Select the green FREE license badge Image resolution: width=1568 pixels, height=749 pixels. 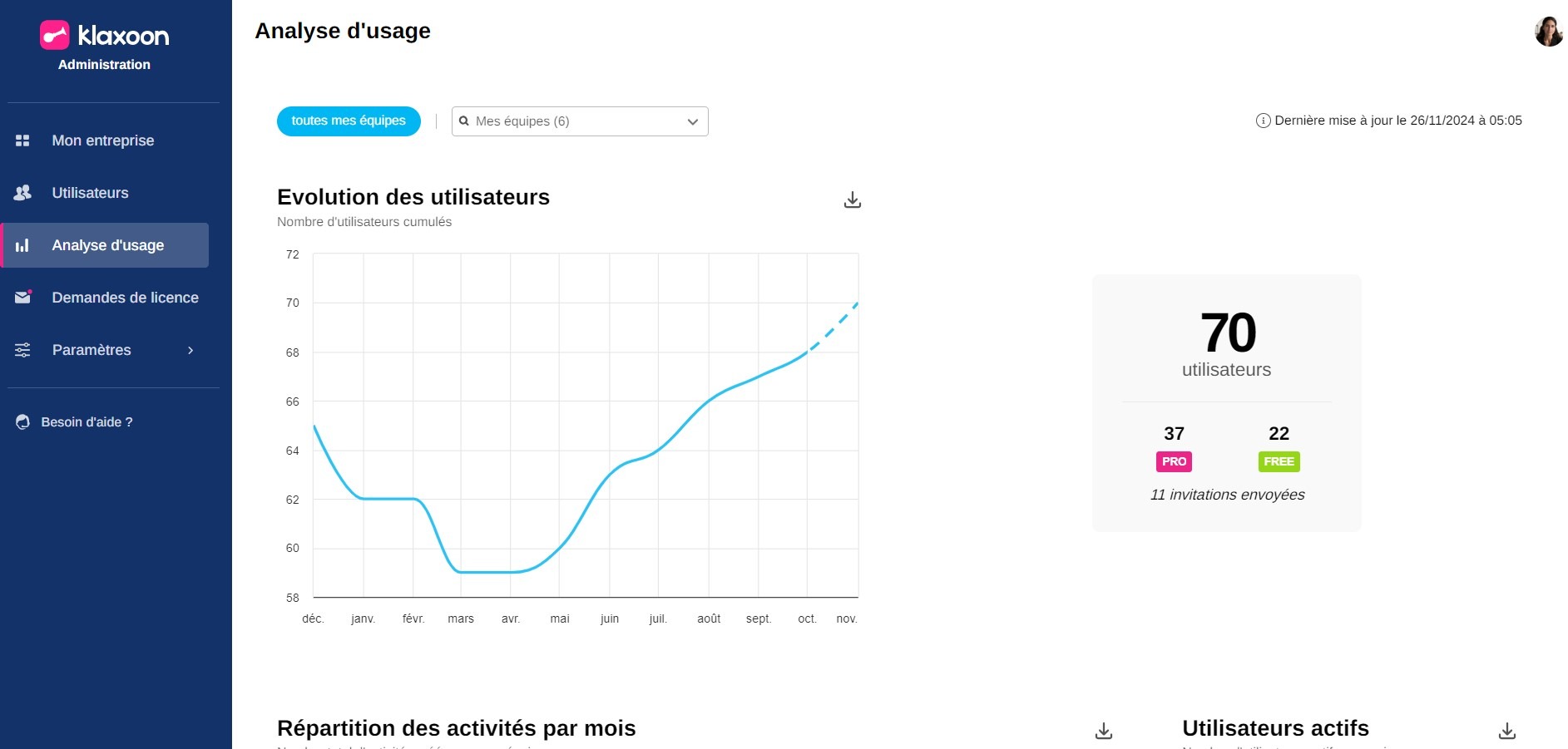1279,461
